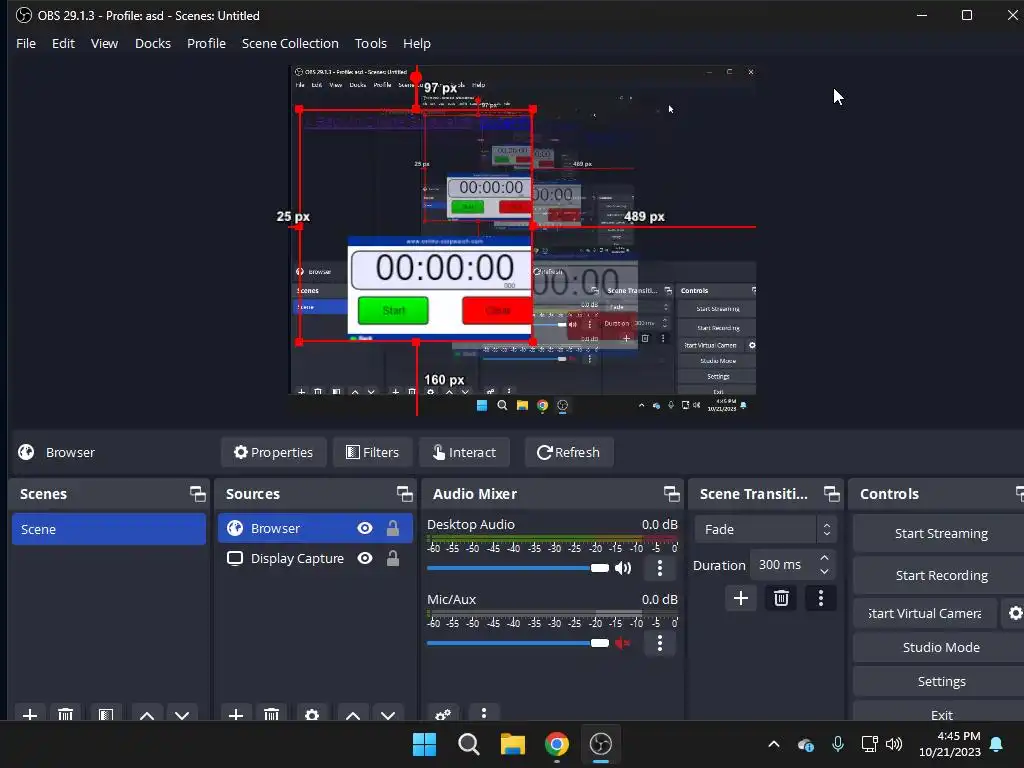Viewport: 1024px width, 768px height.
Task: Add a new scene transition
Action: click(x=741, y=598)
